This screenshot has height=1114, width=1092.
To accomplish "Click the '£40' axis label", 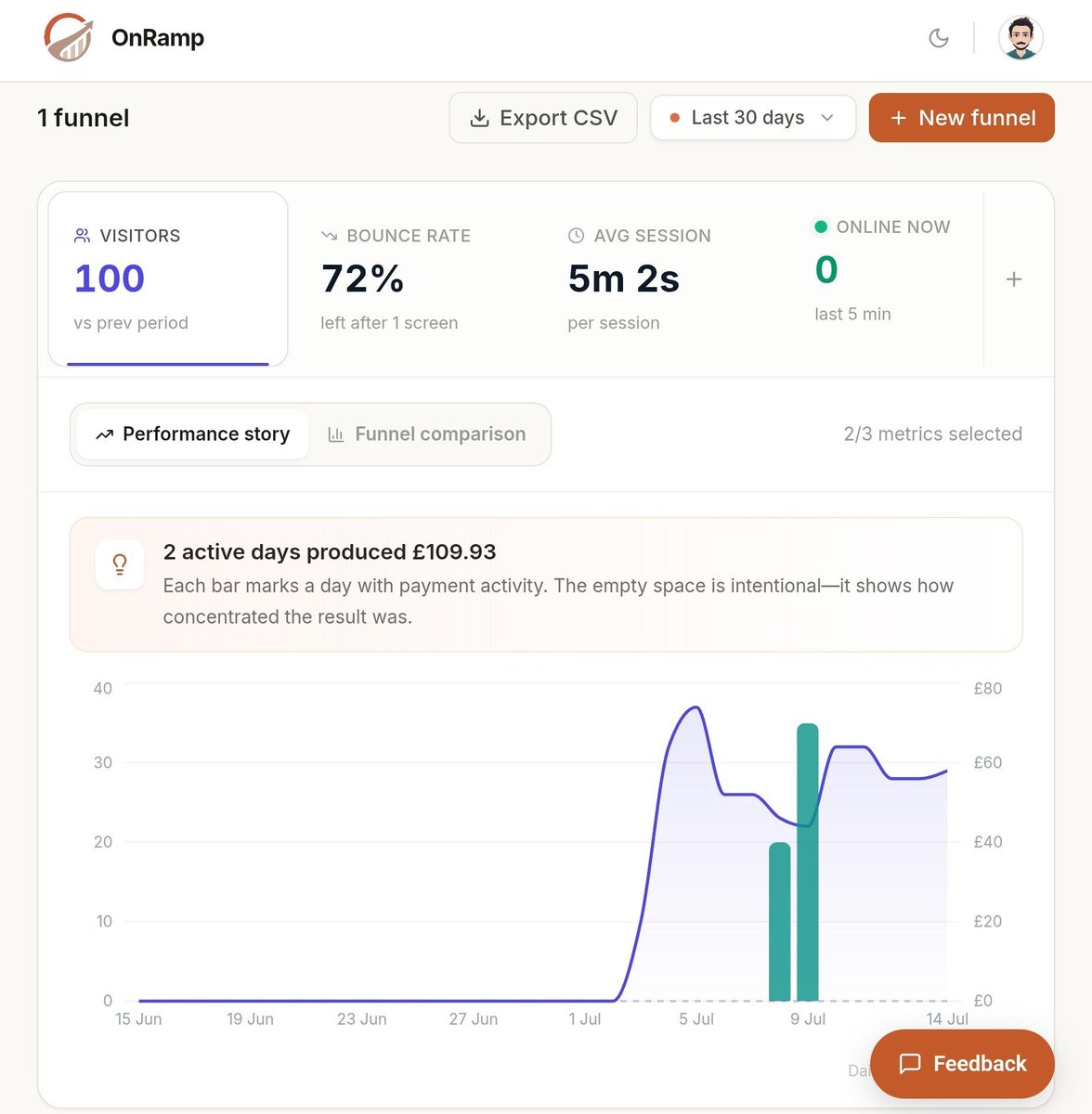I will (988, 842).
